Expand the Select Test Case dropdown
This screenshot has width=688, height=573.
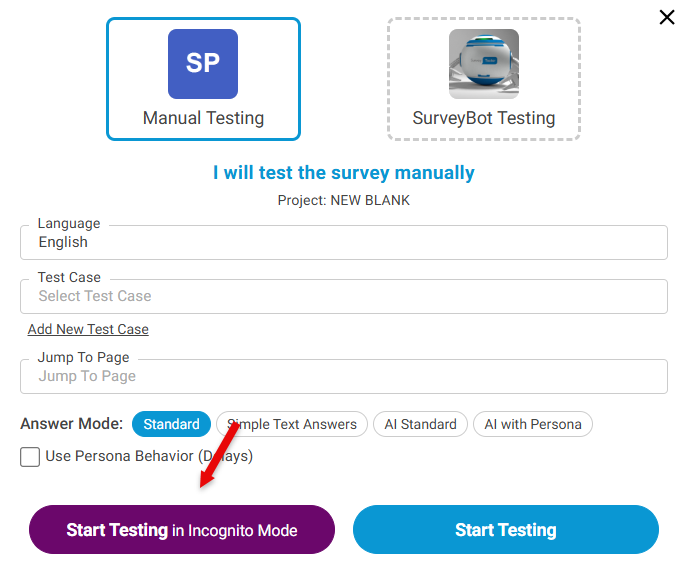pyautogui.click(x=343, y=296)
